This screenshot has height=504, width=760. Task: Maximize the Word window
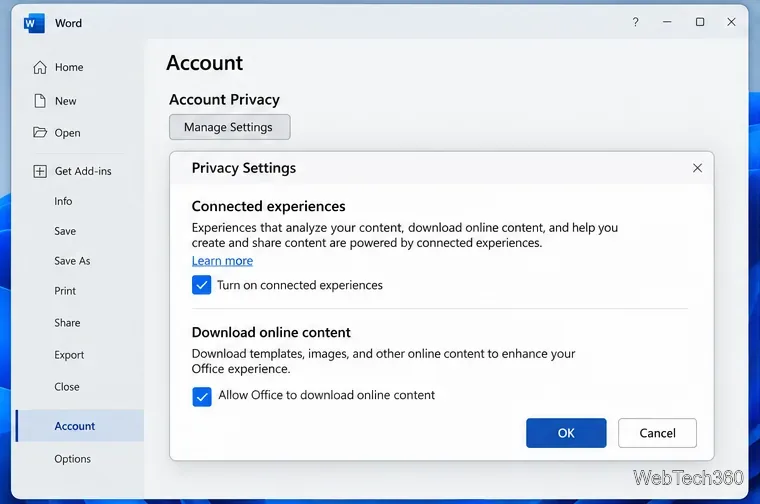tap(700, 22)
